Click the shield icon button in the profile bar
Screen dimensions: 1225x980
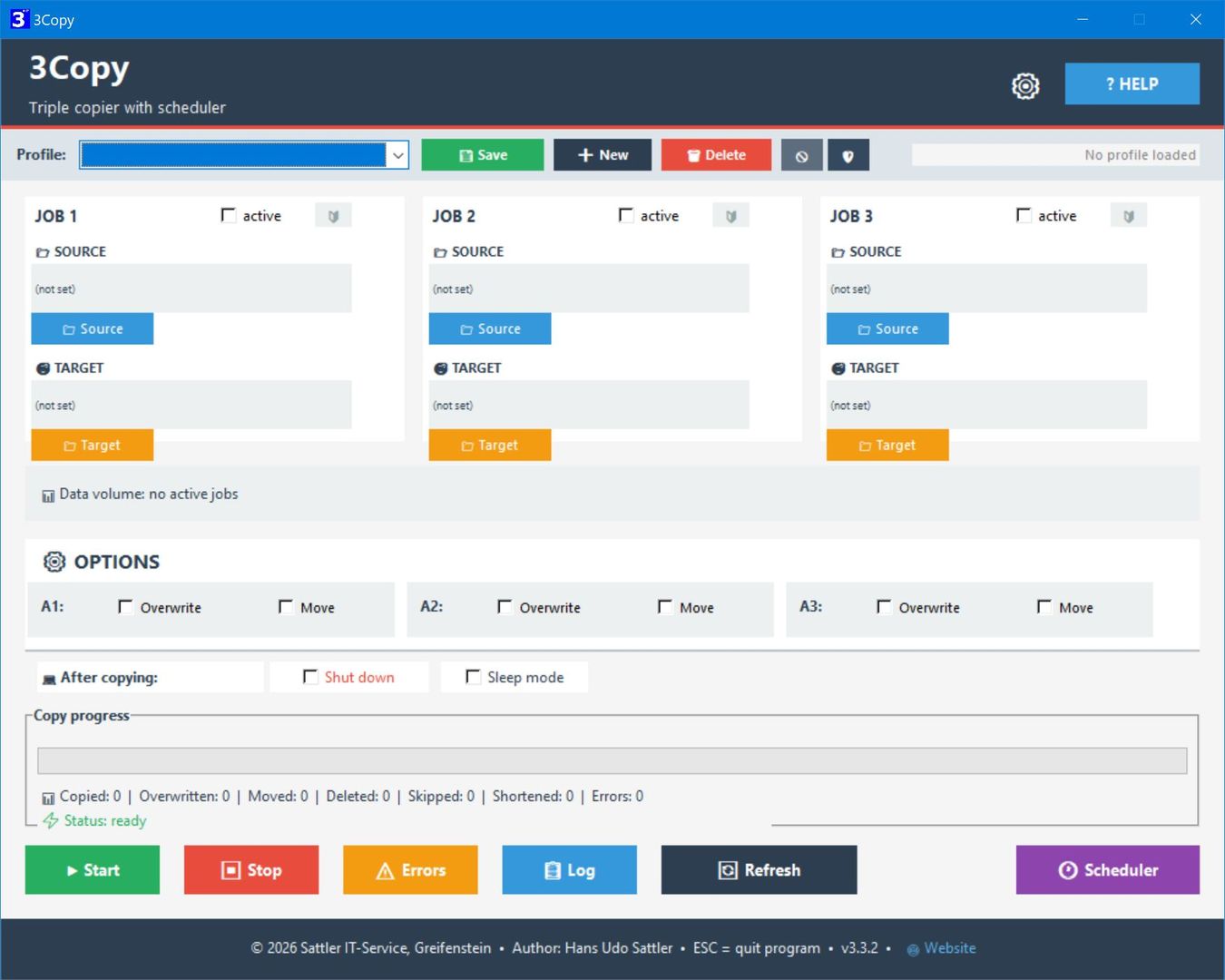point(848,155)
